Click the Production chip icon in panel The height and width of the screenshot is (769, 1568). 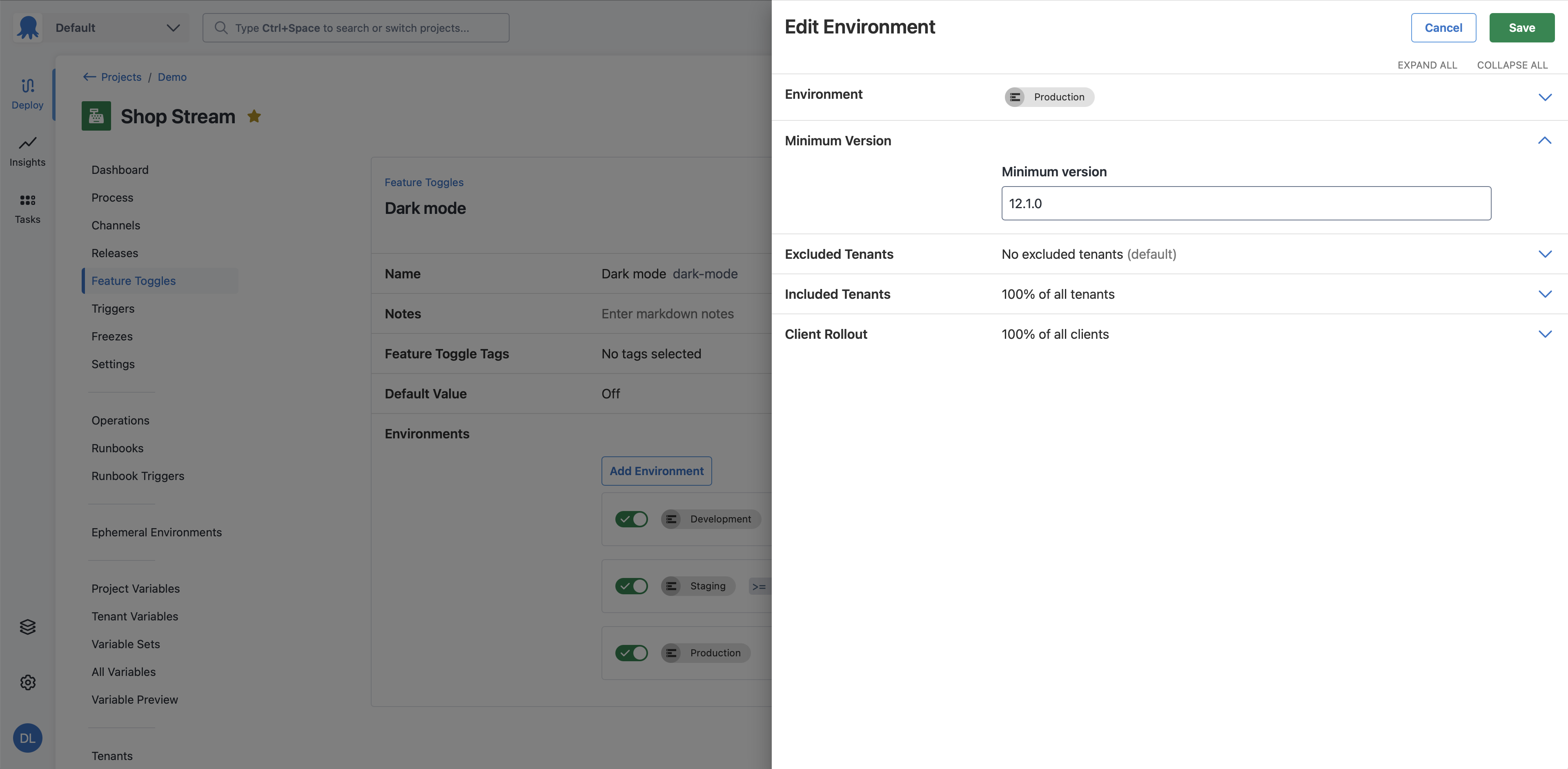1015,97
